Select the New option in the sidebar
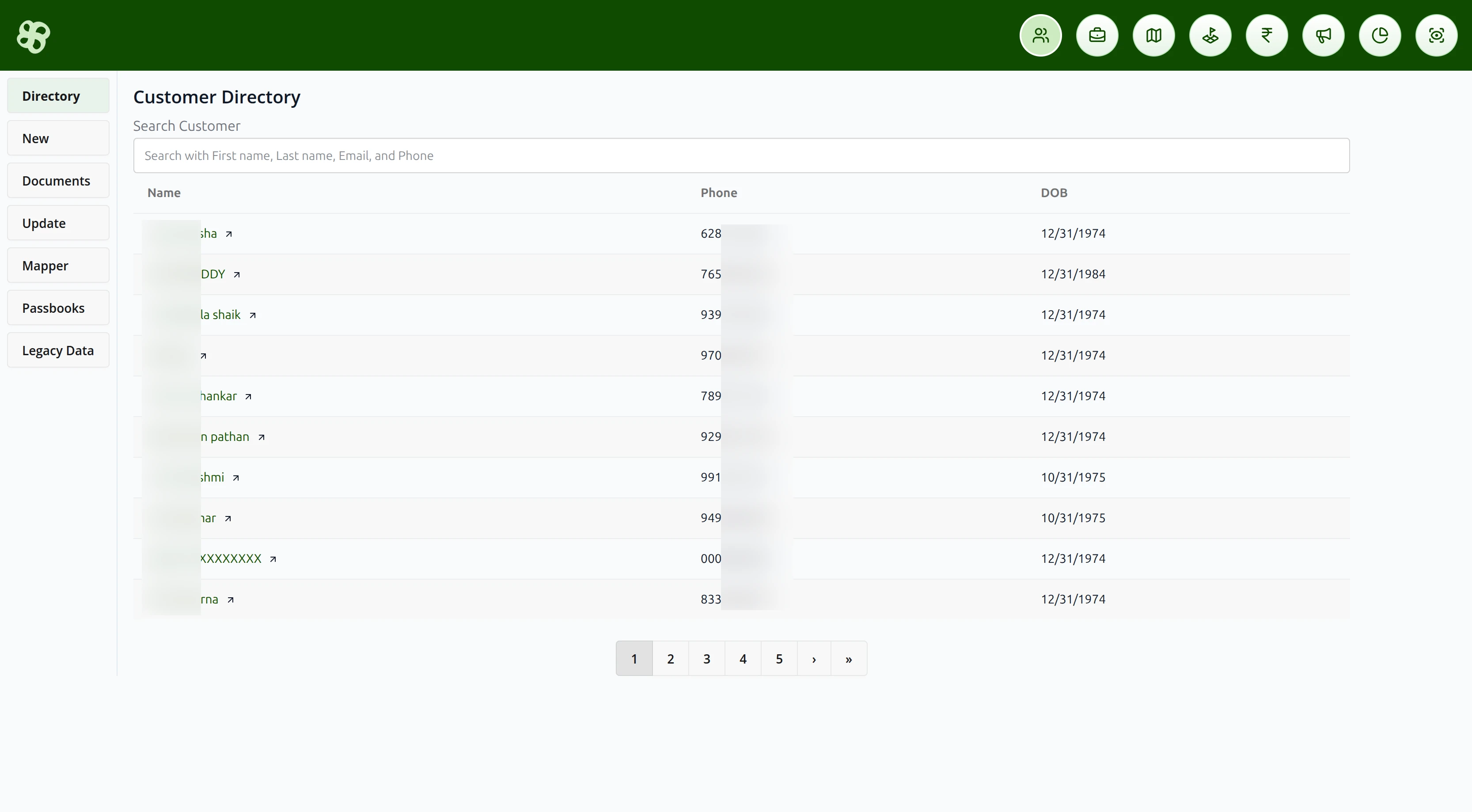Image resolution: width=1472 pixels, height=812 pixels. tap(57, 138)
